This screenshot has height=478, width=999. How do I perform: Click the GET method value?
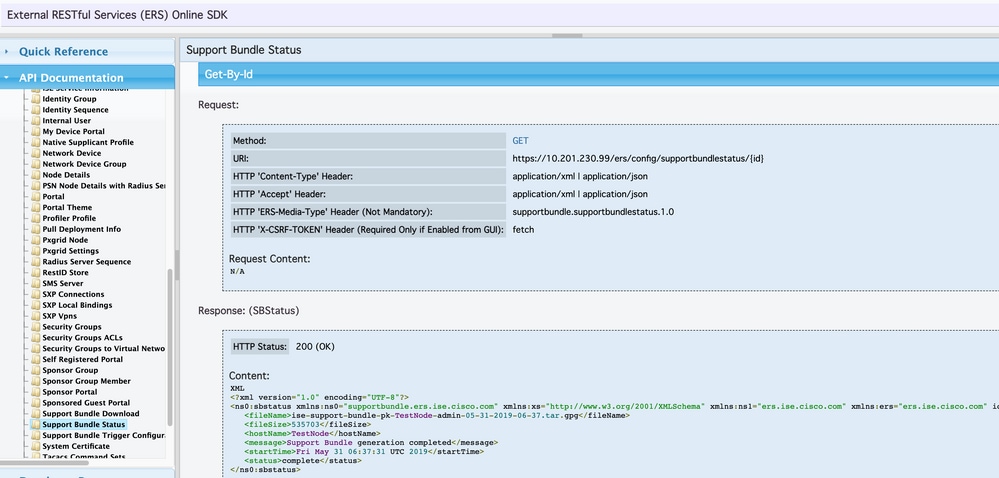(x=521, y=140)
